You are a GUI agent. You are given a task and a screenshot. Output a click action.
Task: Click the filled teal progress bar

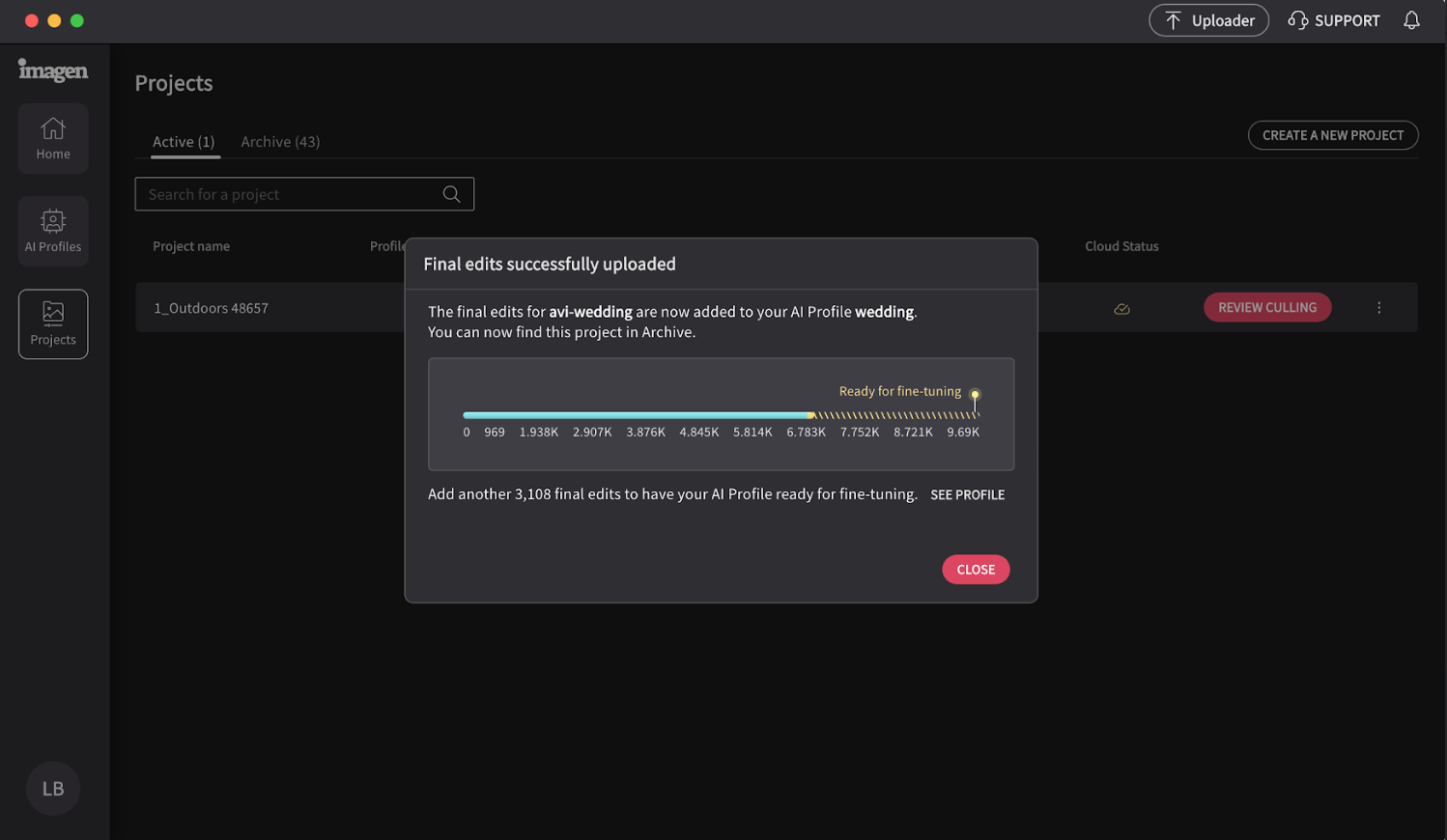click(x=638, y=415)
